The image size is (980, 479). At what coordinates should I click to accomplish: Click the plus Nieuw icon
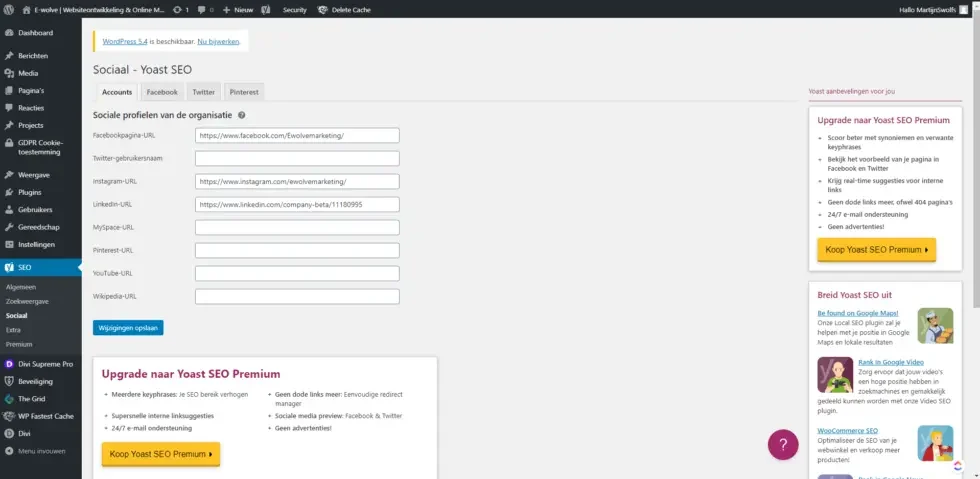(226, 10)
